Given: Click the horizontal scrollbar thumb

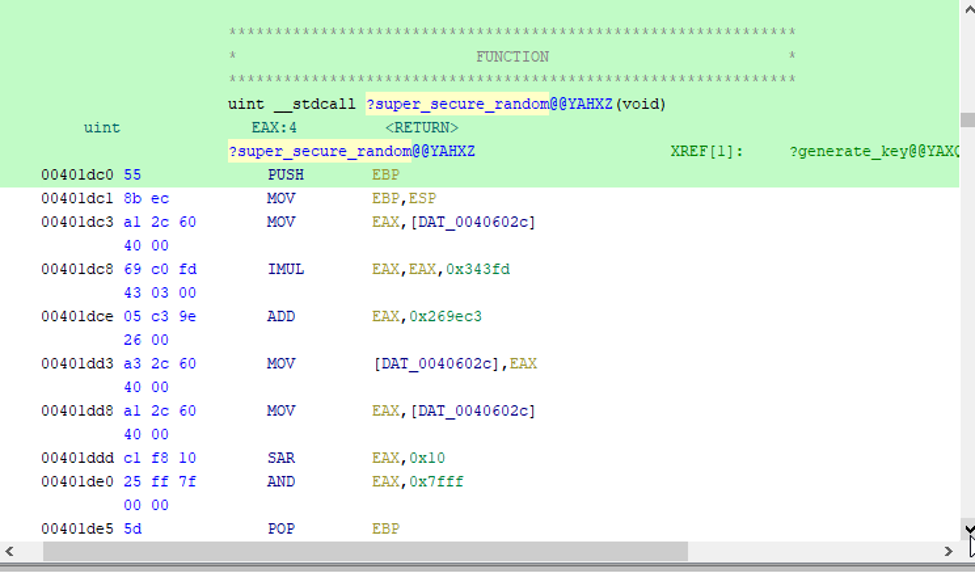Looking at the screenshot, I should pyautogui.click(x=365, y=551).
